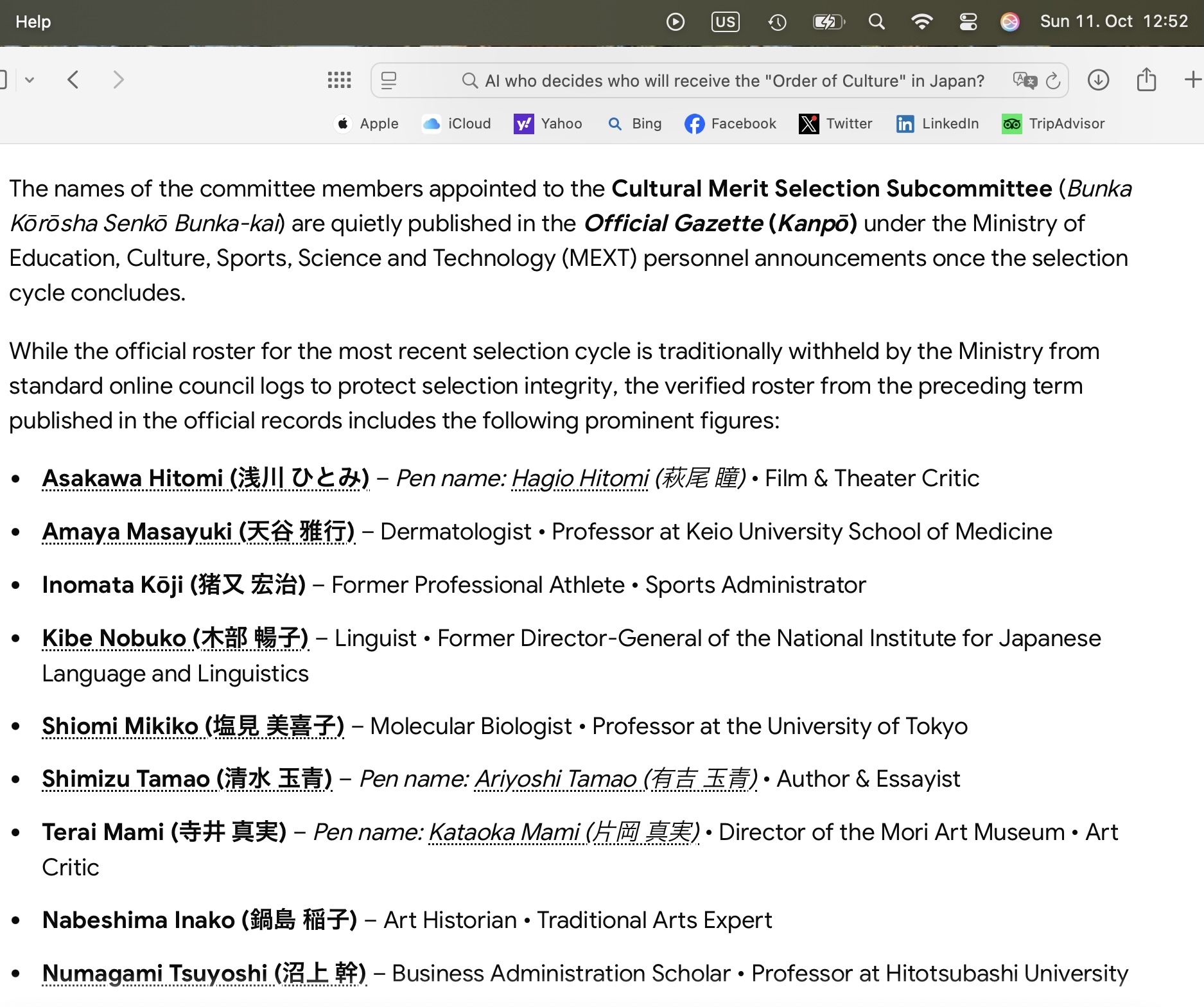The width and height of the screenshot is (1204, 1007).
Task: Follow the Shimizu Tamao link
Action: 187,779
